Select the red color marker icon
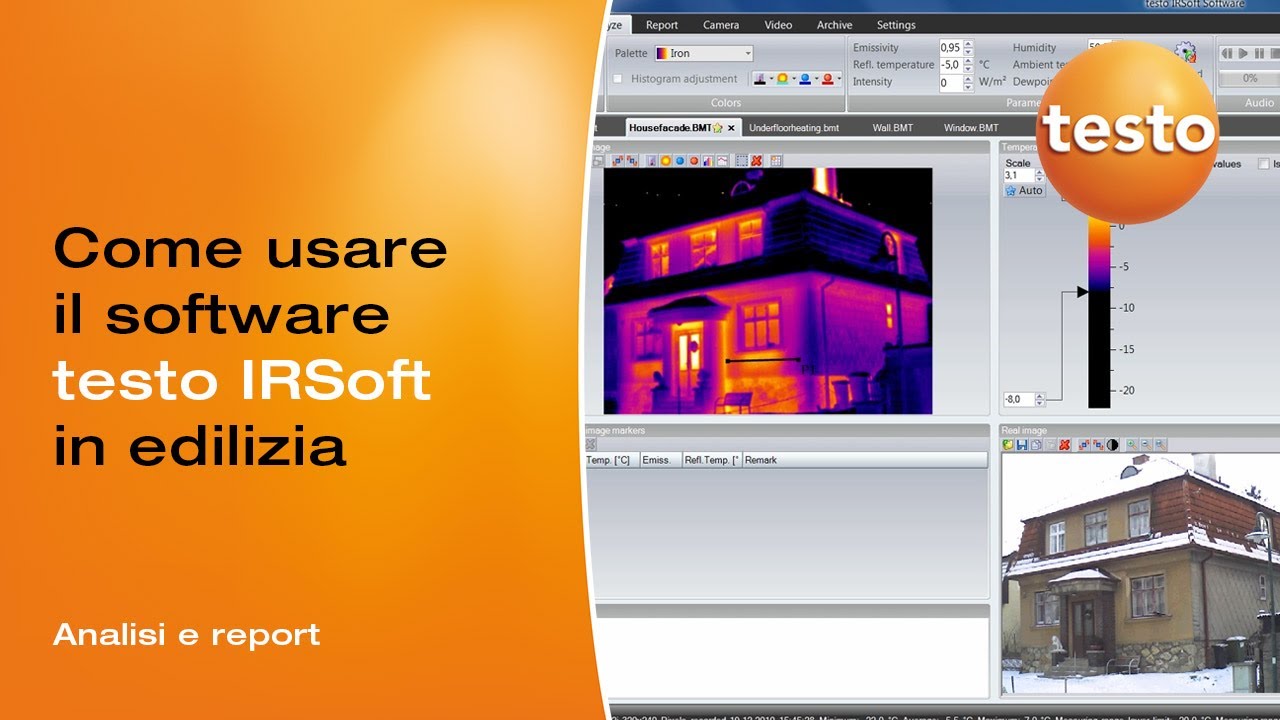The image size is (1280, 720). [x=827, y=79]
